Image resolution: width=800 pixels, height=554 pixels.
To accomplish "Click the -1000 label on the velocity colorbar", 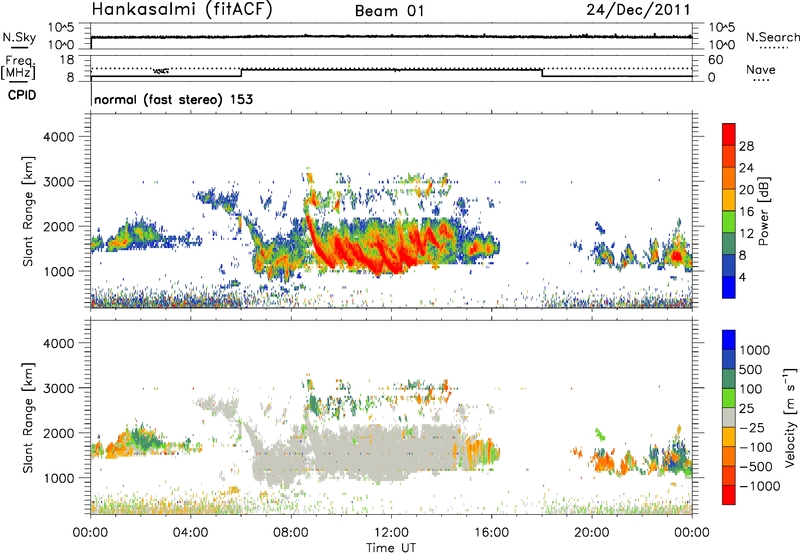I will (x=760, y=486).
